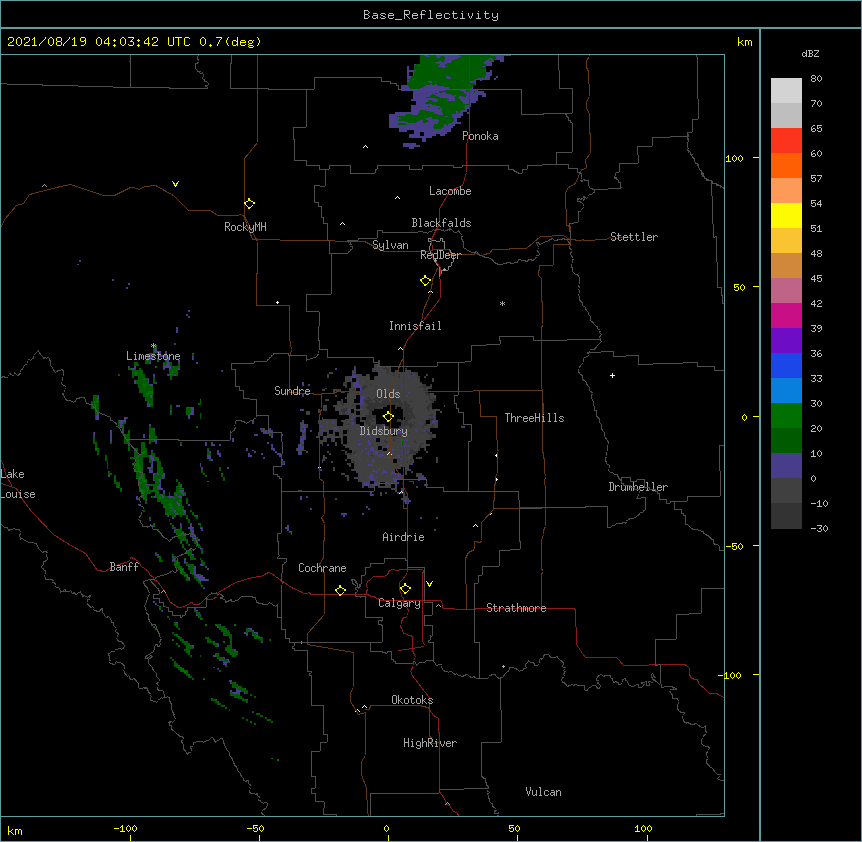Click the Ponoka city label
This screenshot has height=842, width=862.
pos(480,136)
